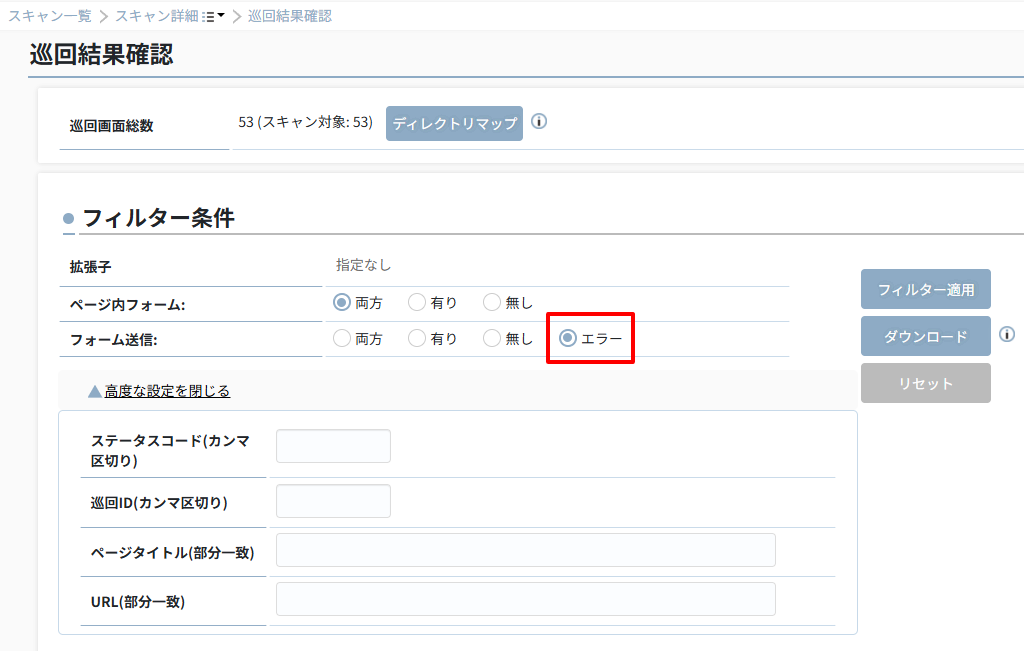Viewport: 1024px width, 651px height.
Task: Select 有り for フォーム送信
Action: pos(417,338)
